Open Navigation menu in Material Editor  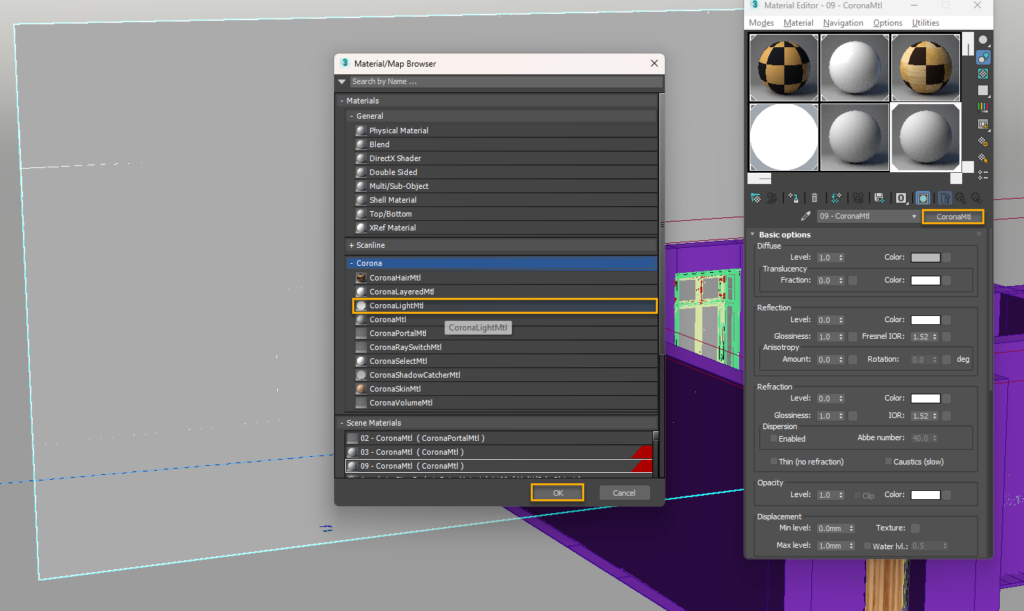tap(843, 23)
